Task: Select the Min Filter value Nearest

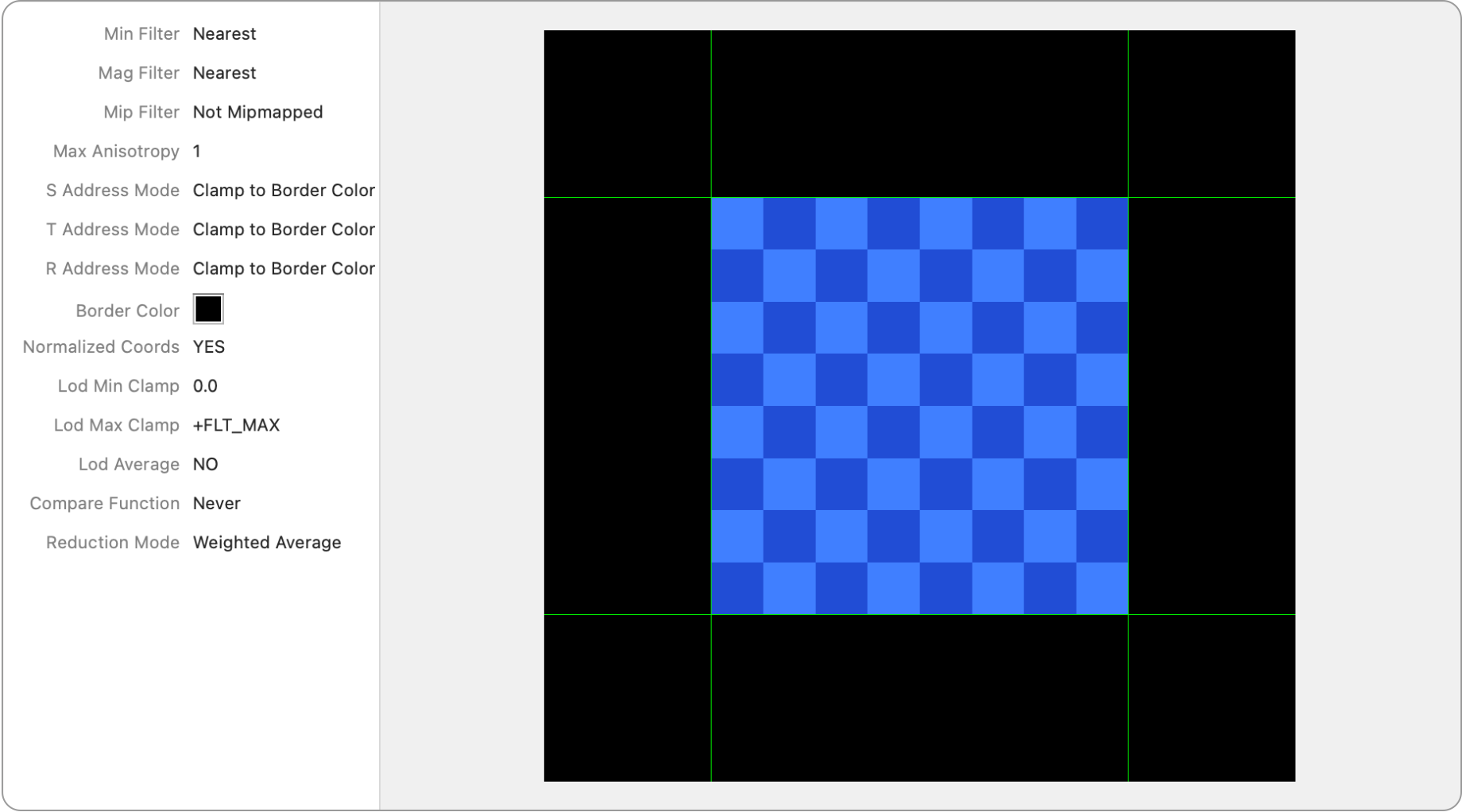Action: coord(225,34)
